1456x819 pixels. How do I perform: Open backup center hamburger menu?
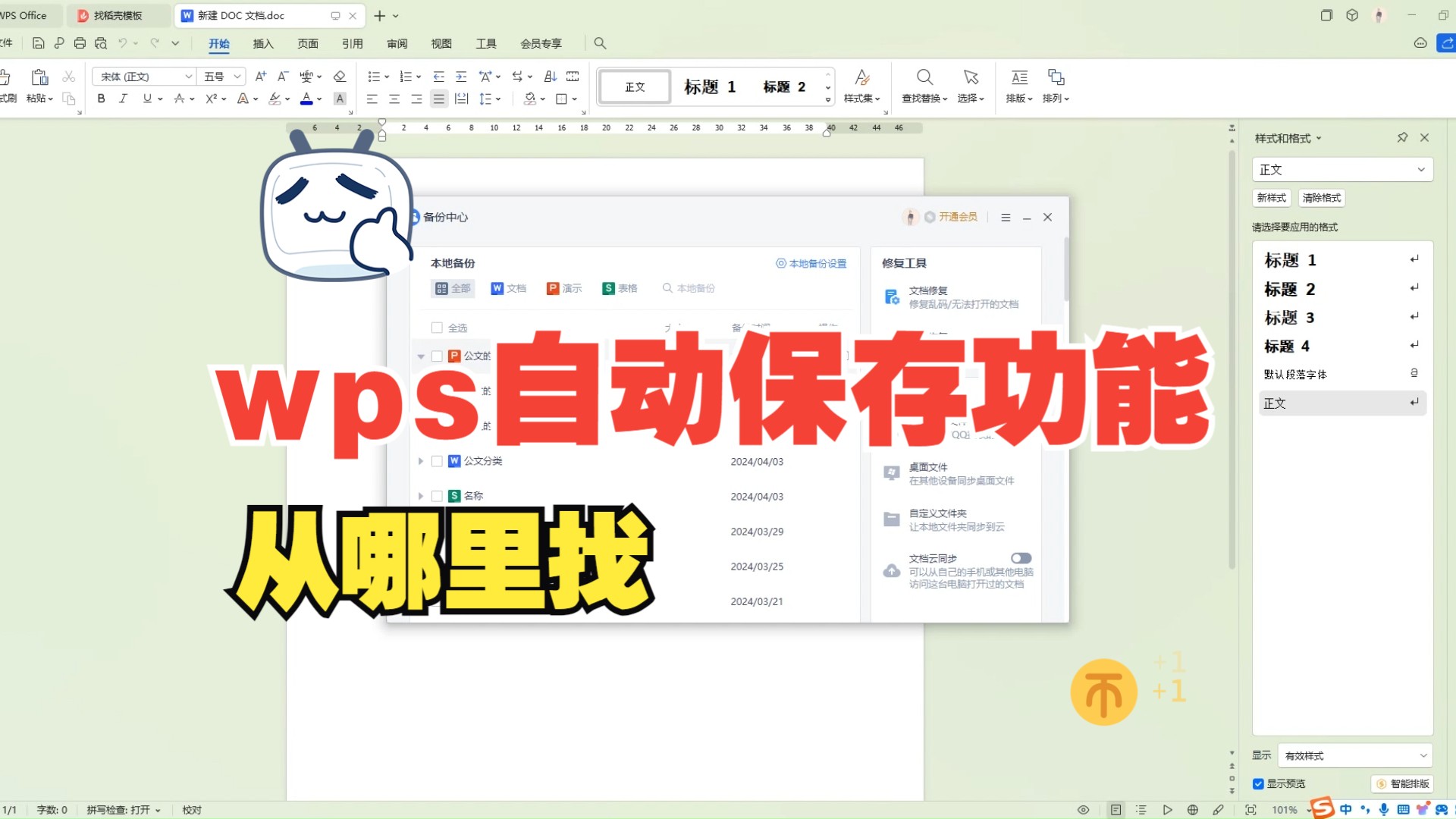[x=1006, y=218]
